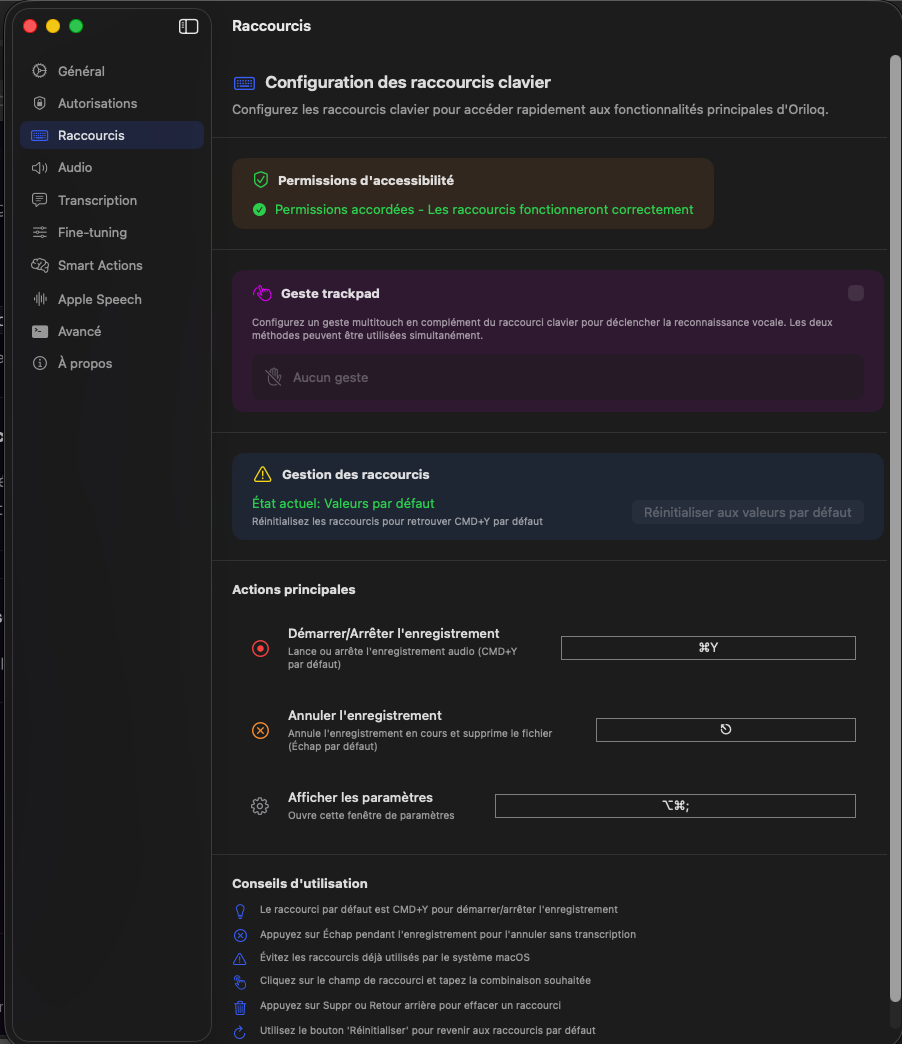The image size is (902, 1044).
Task: Click the Raccourcis keyboard icon in sidebar
Action: coord(40,135)
